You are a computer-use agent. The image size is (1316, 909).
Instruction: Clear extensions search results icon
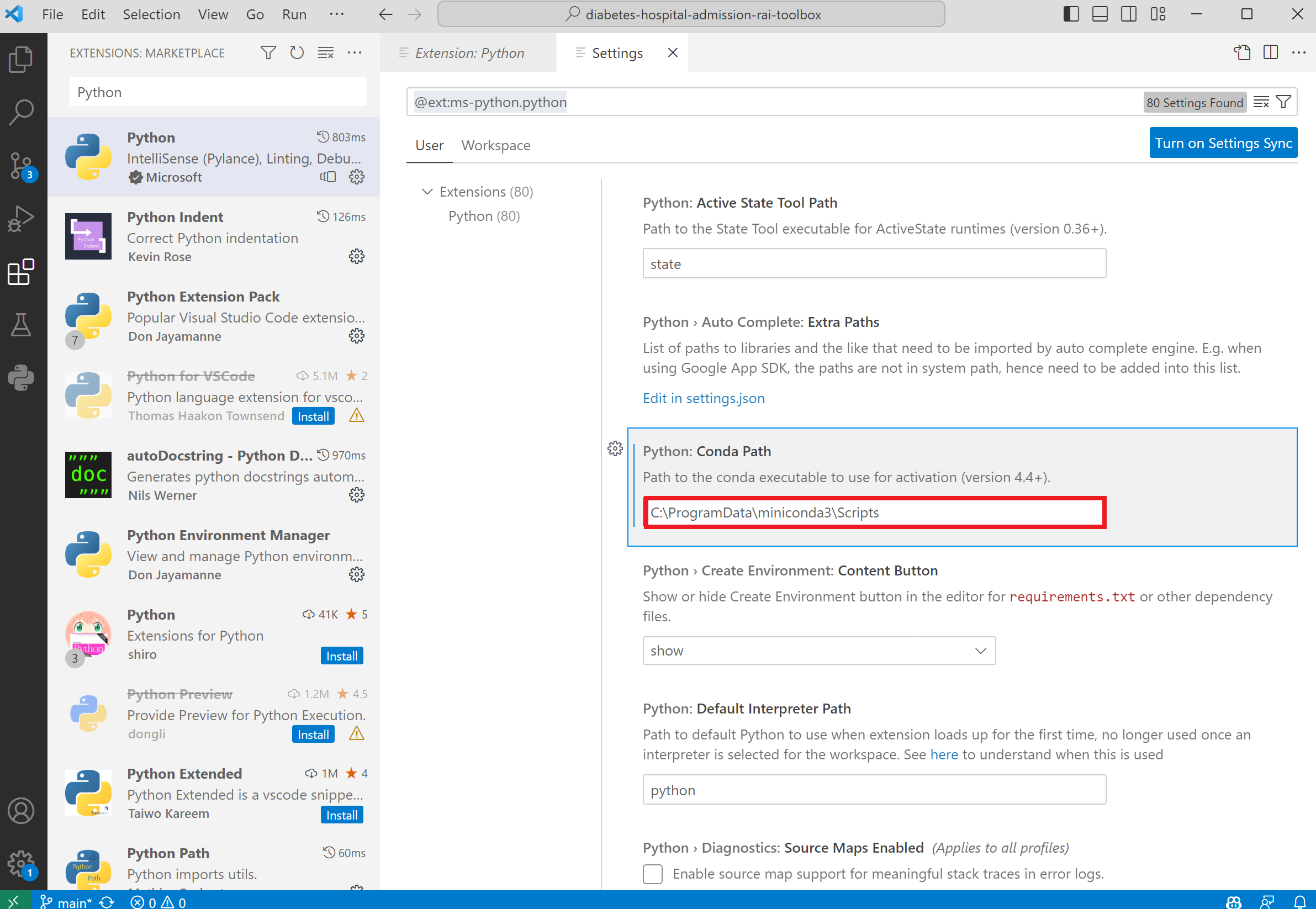(326, 53)
